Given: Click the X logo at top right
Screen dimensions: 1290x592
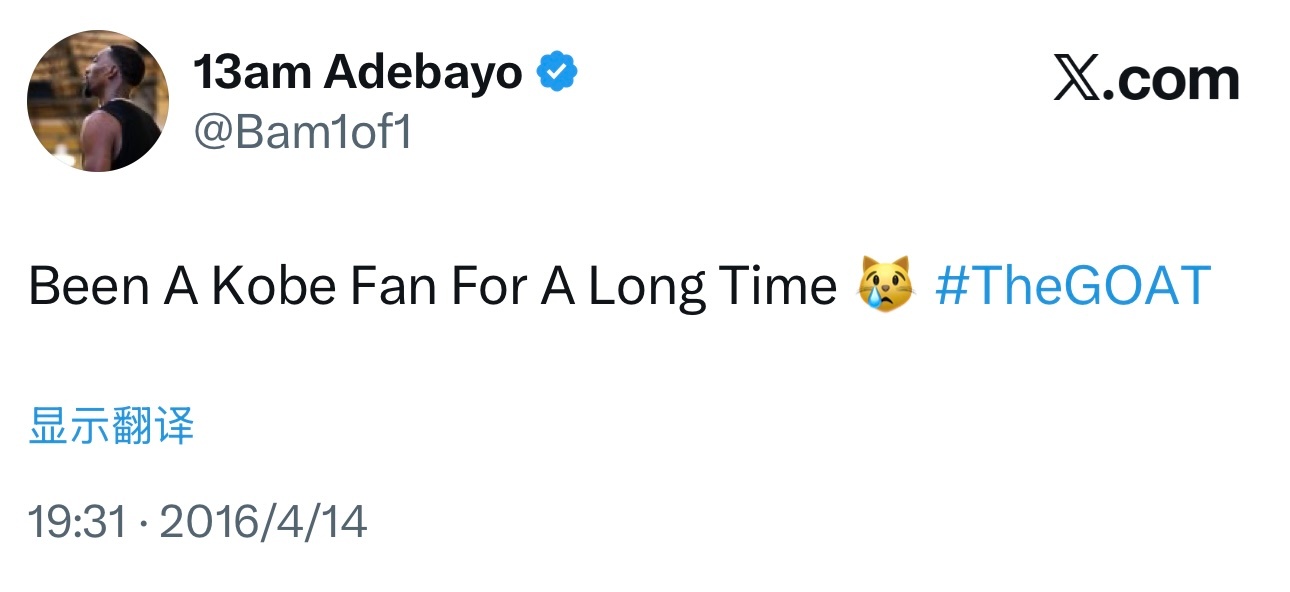Looking at the screenshot, I should [x=1078, y=80].
